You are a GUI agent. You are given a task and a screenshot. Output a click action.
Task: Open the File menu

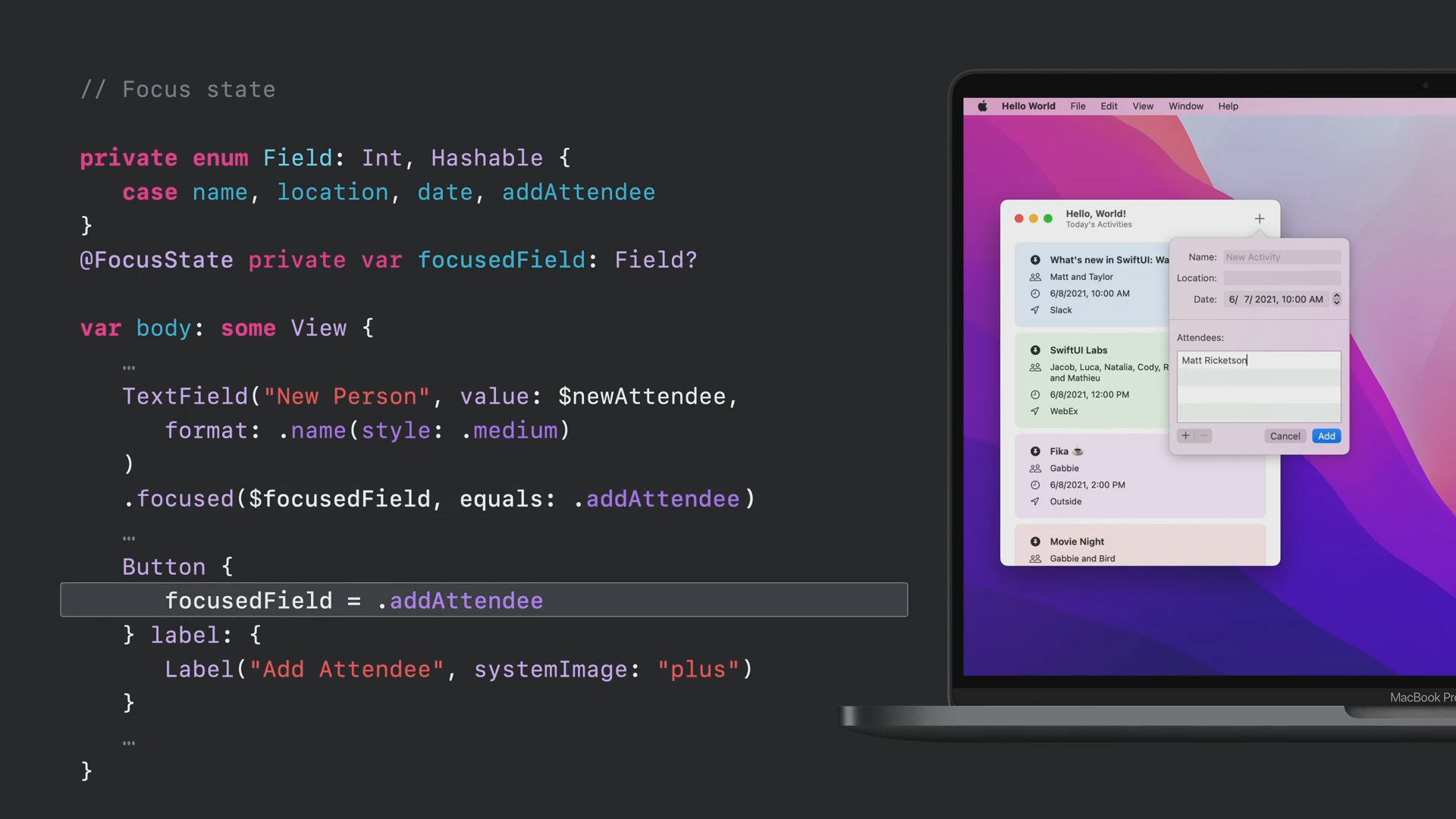(1078, 106)
